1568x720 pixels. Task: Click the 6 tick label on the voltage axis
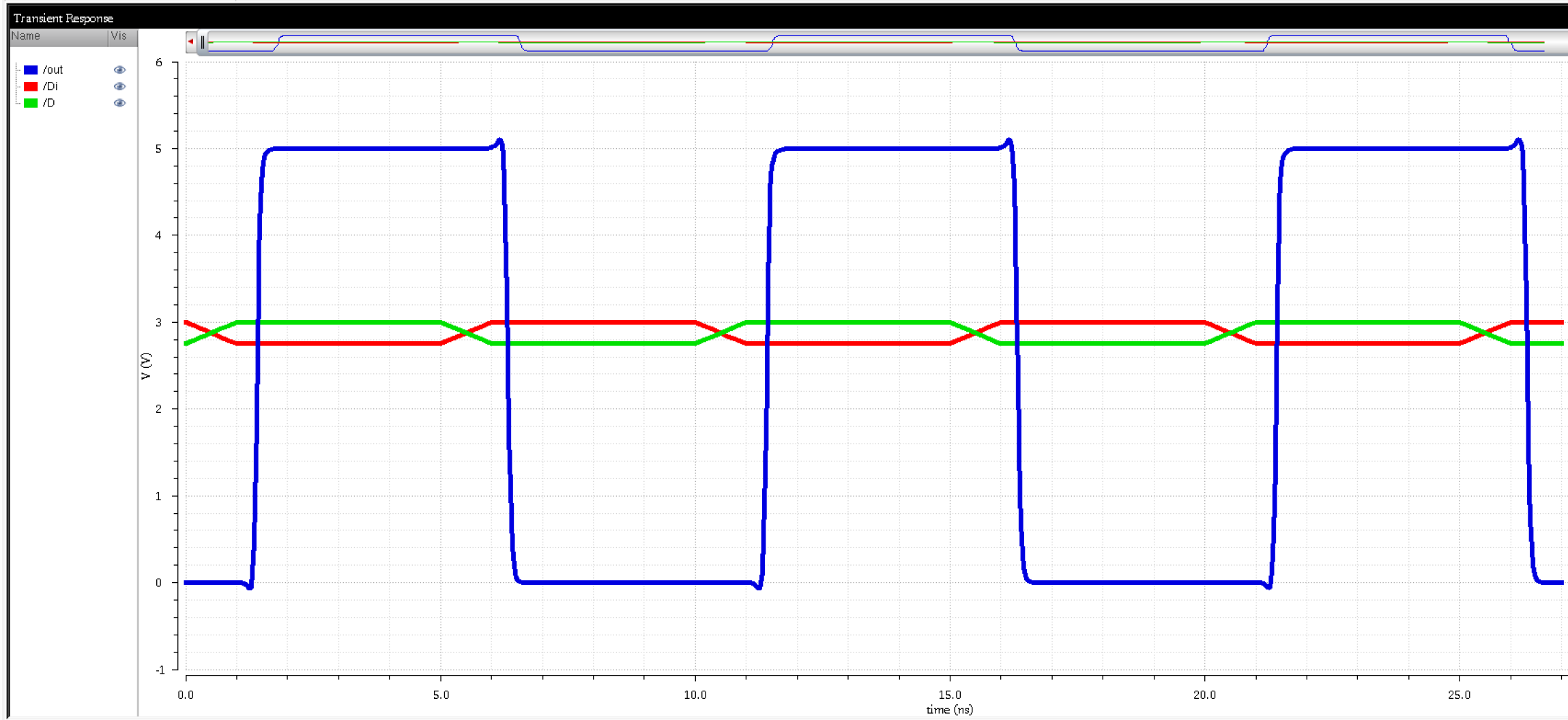[x=159, y=63]
